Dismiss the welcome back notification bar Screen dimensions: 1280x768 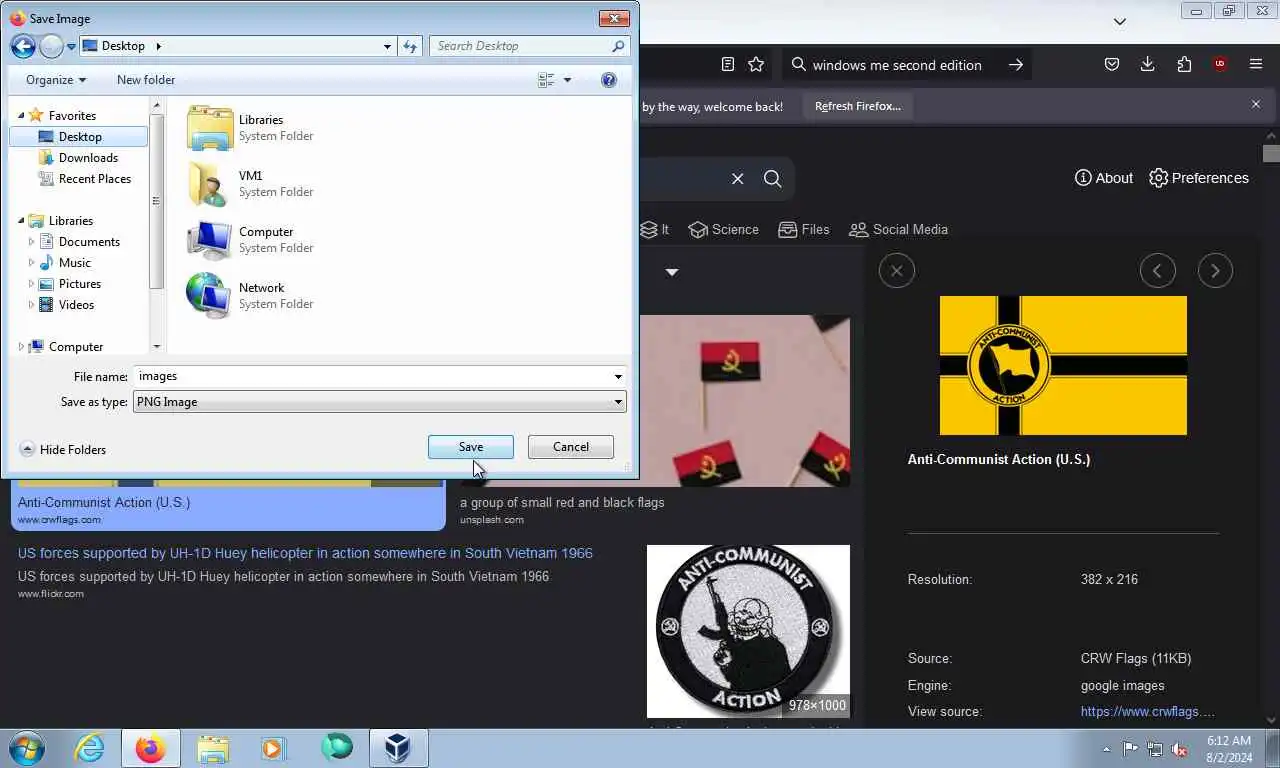[1256, 104]
